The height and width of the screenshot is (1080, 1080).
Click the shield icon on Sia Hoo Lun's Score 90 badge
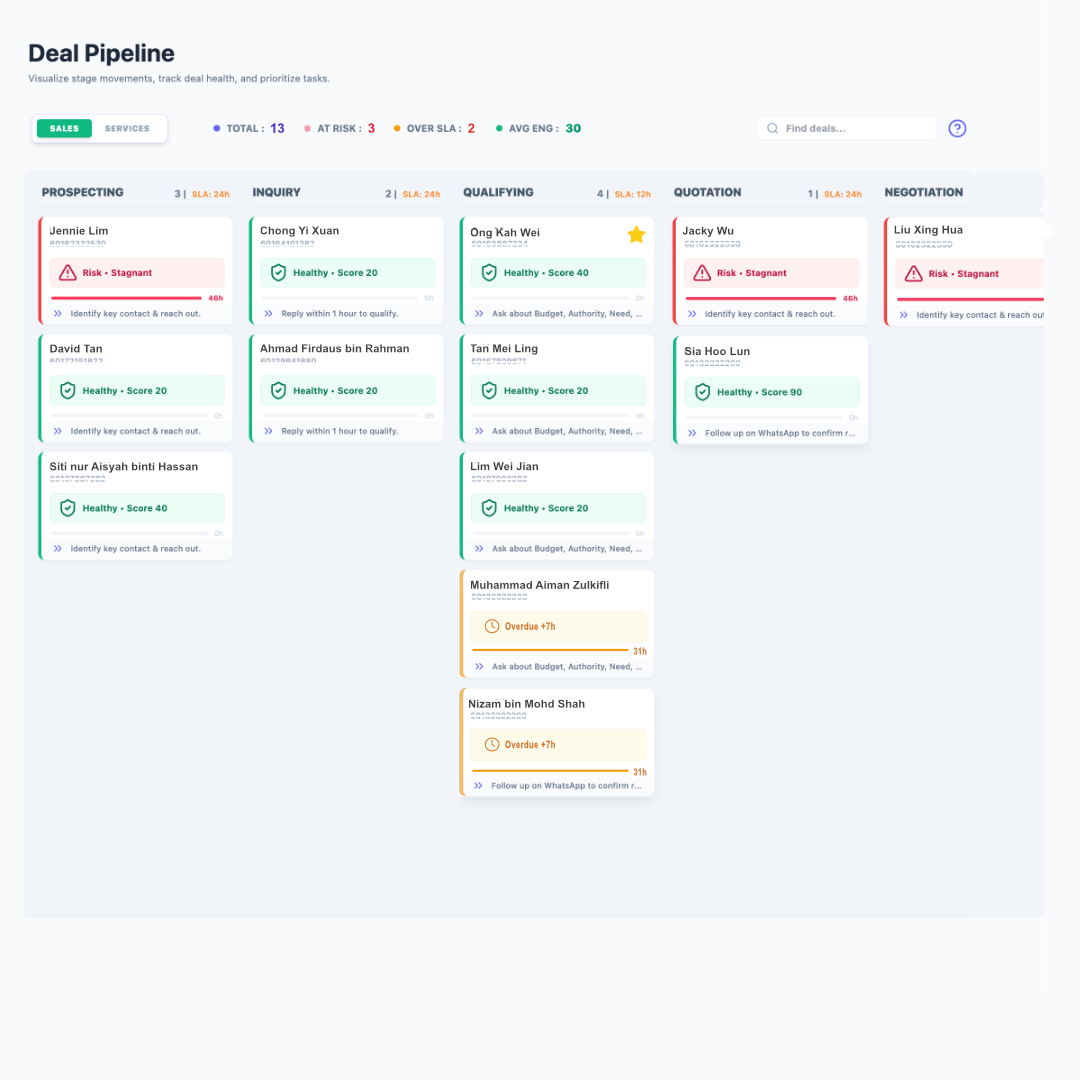pos(701,392)
